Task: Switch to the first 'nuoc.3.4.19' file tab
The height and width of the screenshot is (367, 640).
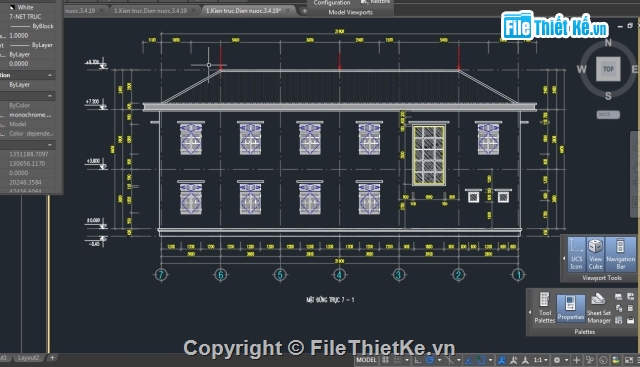Action: tap(80, 11)
